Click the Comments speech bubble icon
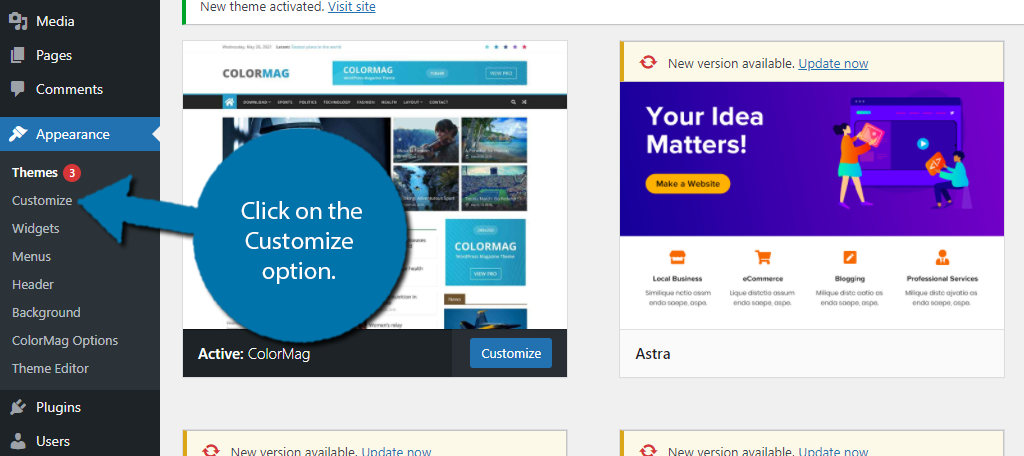Viewport: 1024px width, 456px height. (18, 89)
